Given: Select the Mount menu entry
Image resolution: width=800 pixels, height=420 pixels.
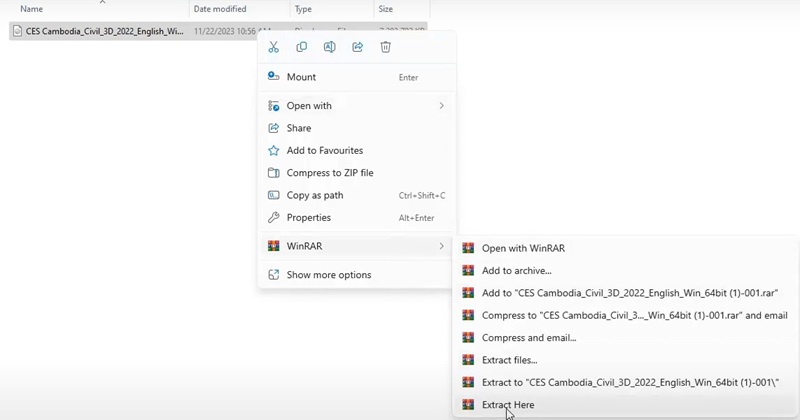Looking at the screenshot, I should 357,77.
